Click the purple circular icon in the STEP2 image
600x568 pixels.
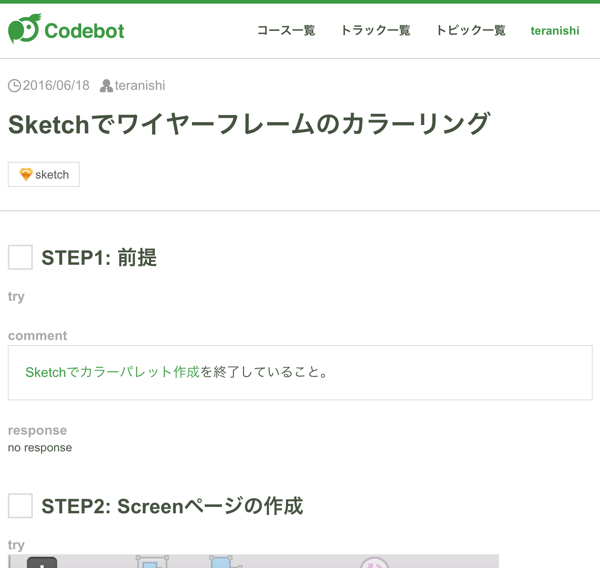pyautogui.click(x=374, y=563)
